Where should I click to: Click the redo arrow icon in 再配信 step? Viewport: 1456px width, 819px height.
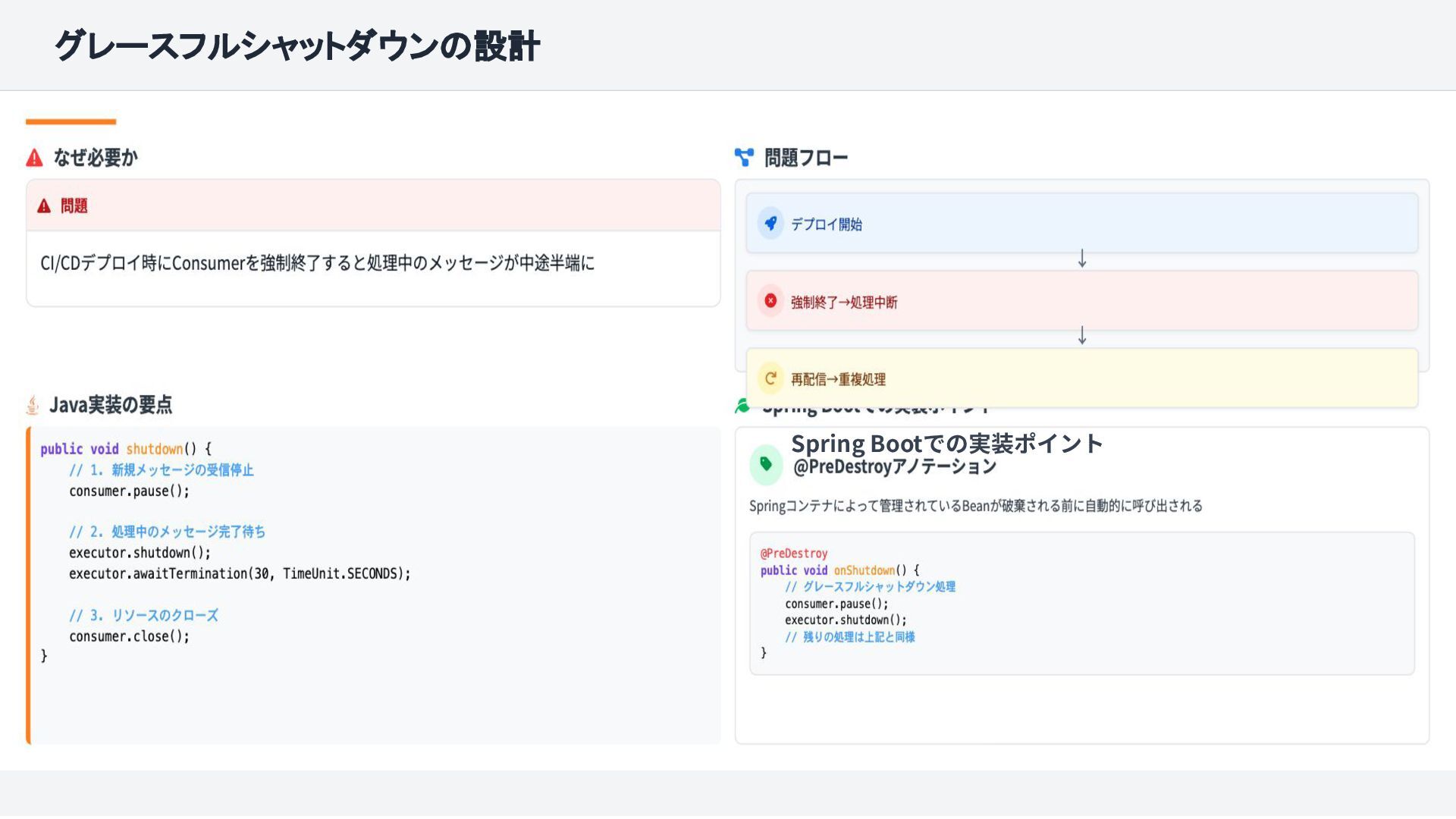click(770, 378)
